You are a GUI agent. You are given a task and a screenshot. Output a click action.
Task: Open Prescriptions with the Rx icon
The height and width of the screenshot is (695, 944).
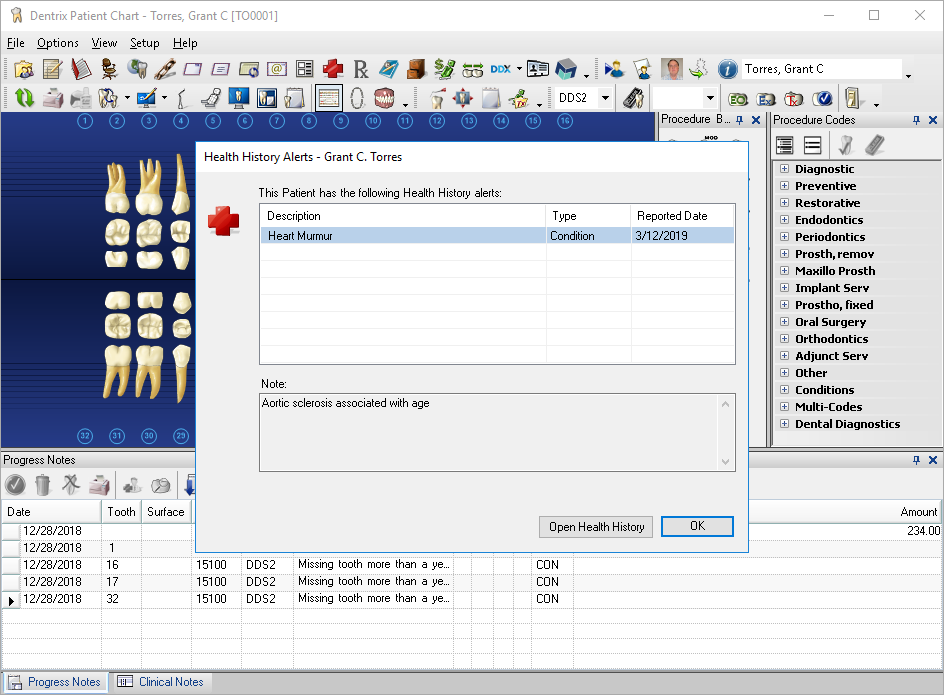360,69
